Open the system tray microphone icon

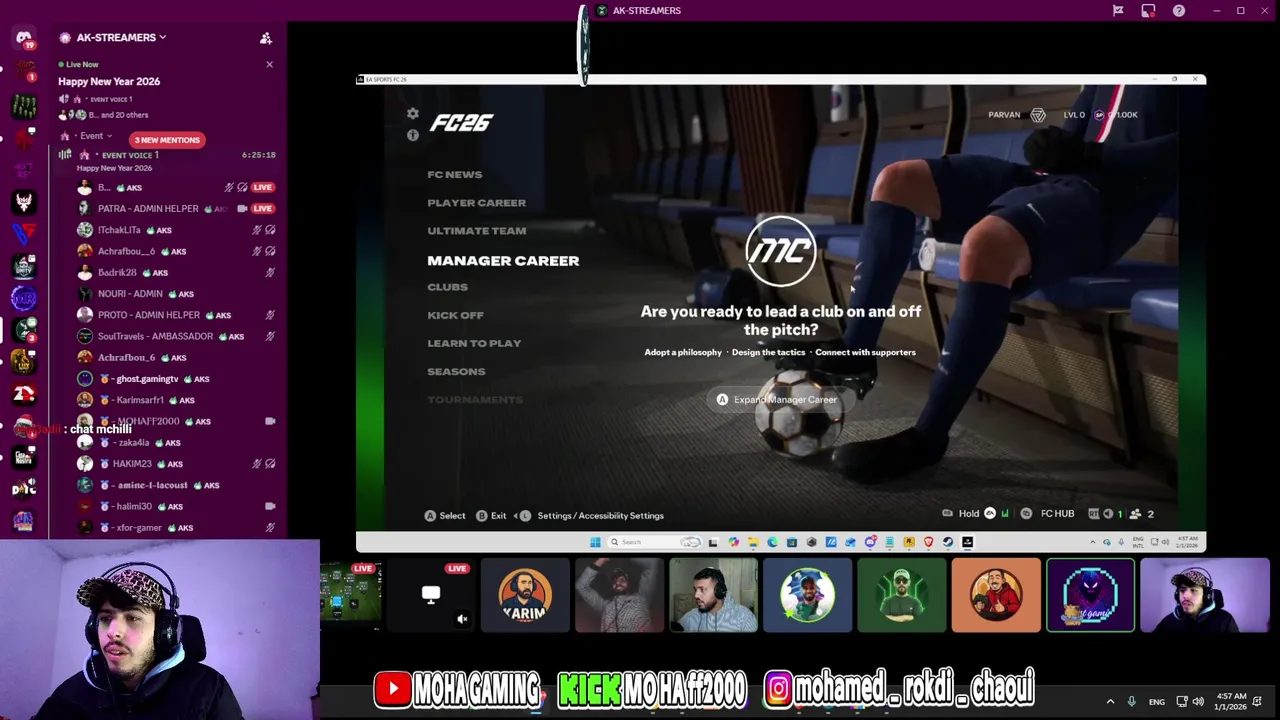tap(1131, 702)
